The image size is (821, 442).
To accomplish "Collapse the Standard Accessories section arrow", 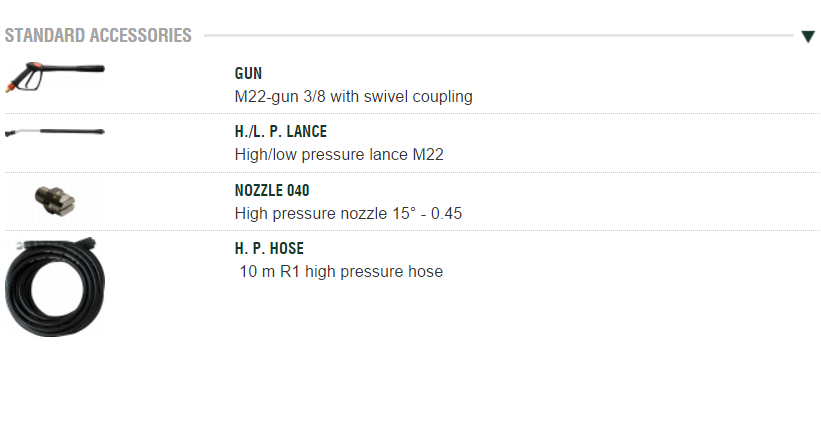I will click(x=808, y=37).
